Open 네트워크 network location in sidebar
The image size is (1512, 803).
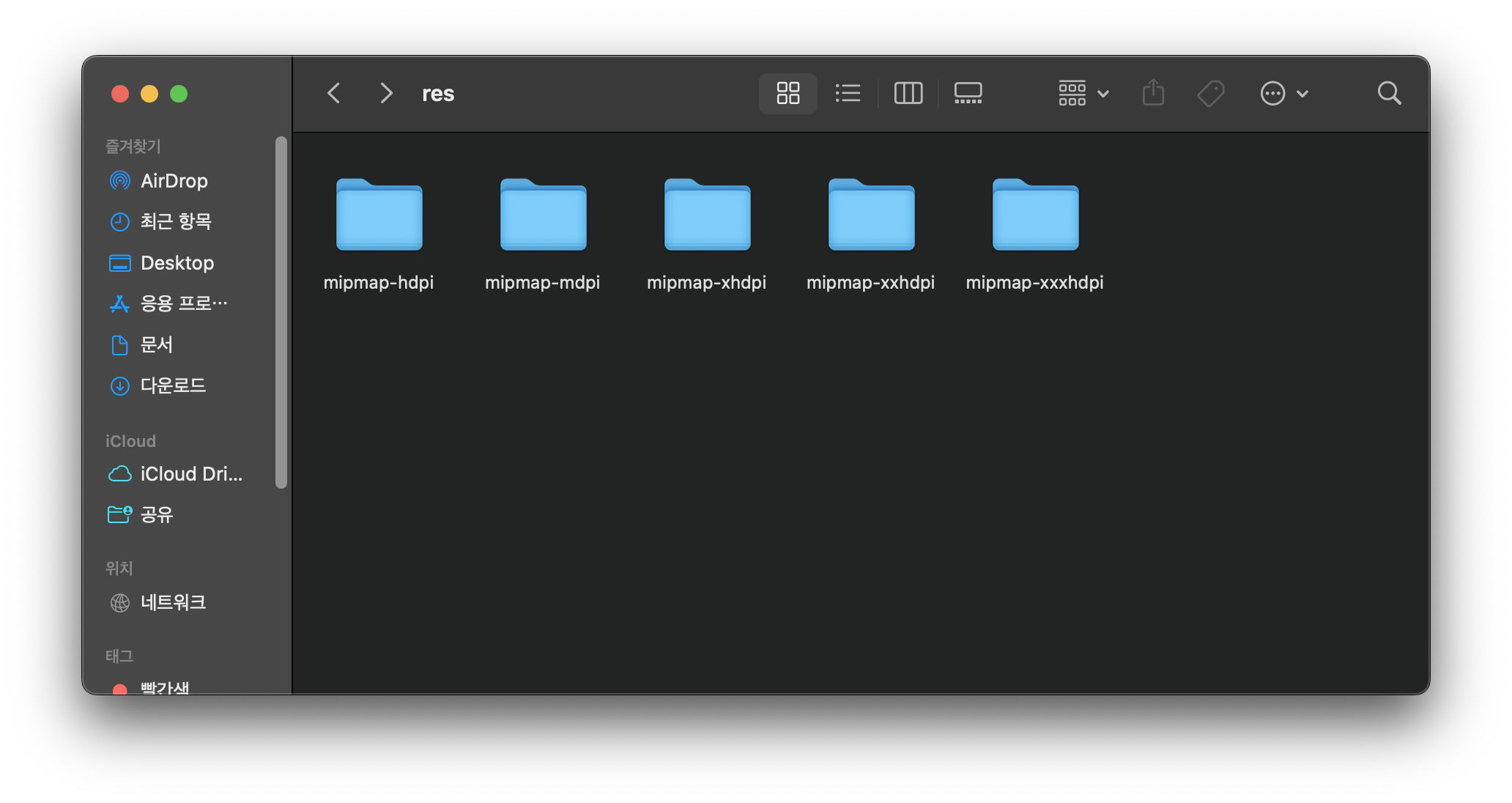[173, 602]
